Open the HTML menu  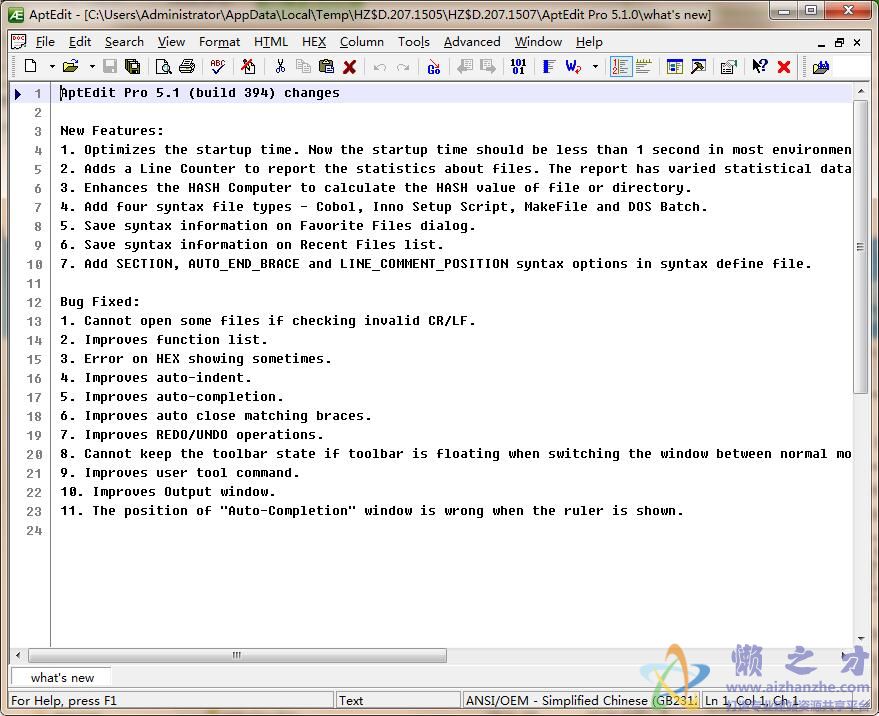271,42
